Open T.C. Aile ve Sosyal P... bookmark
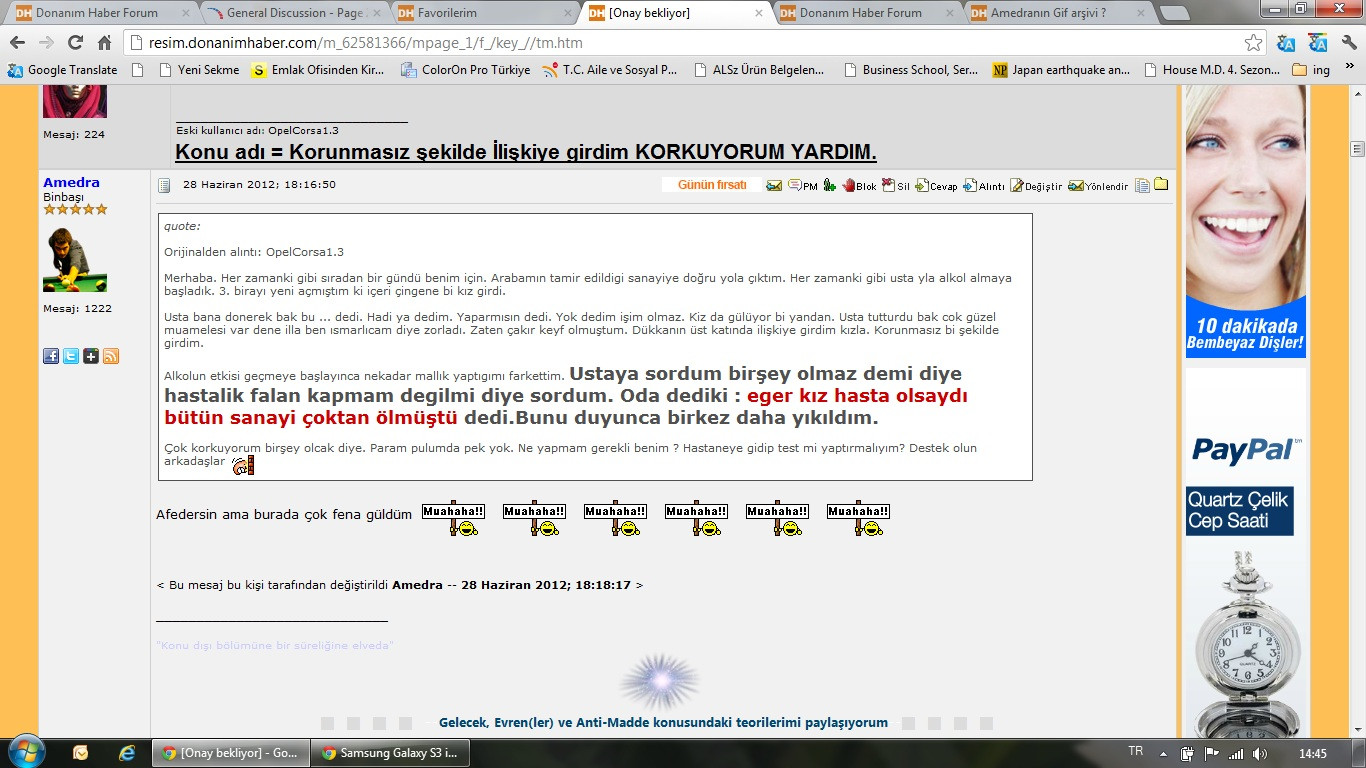This screenshot has height=768, width=1366. tap(609, 70)
